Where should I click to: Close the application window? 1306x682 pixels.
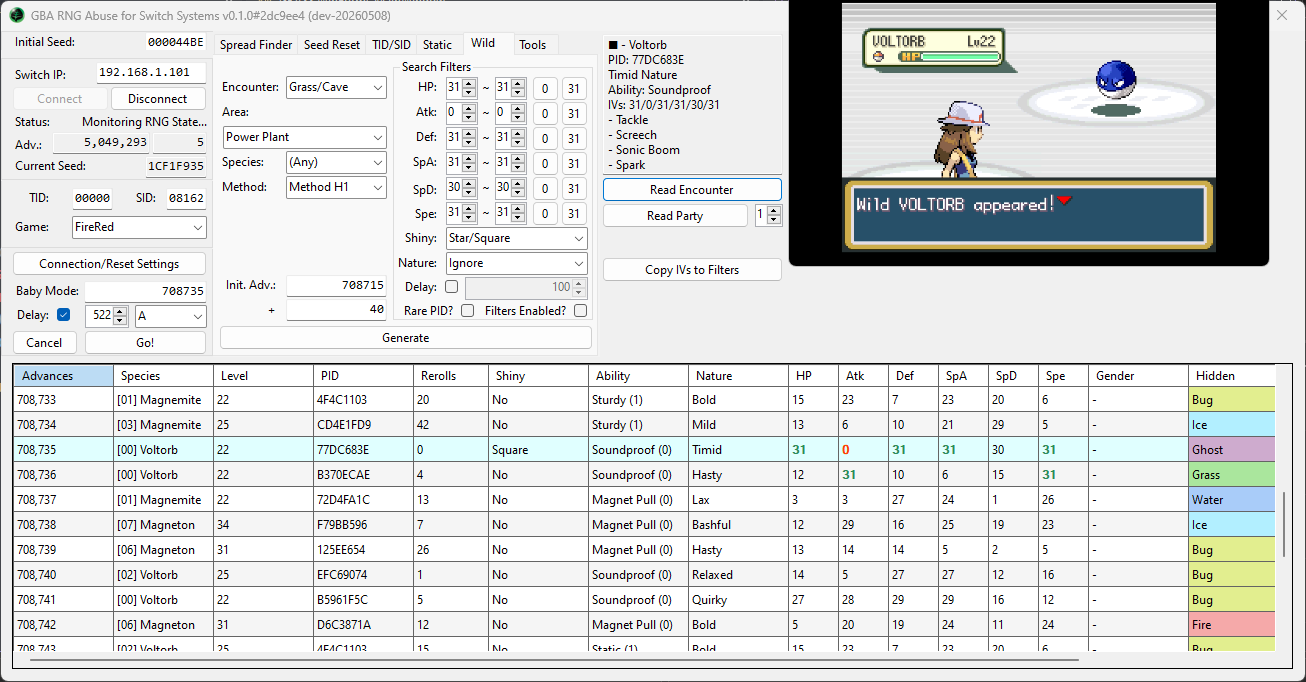click(x=1282, y=15)
